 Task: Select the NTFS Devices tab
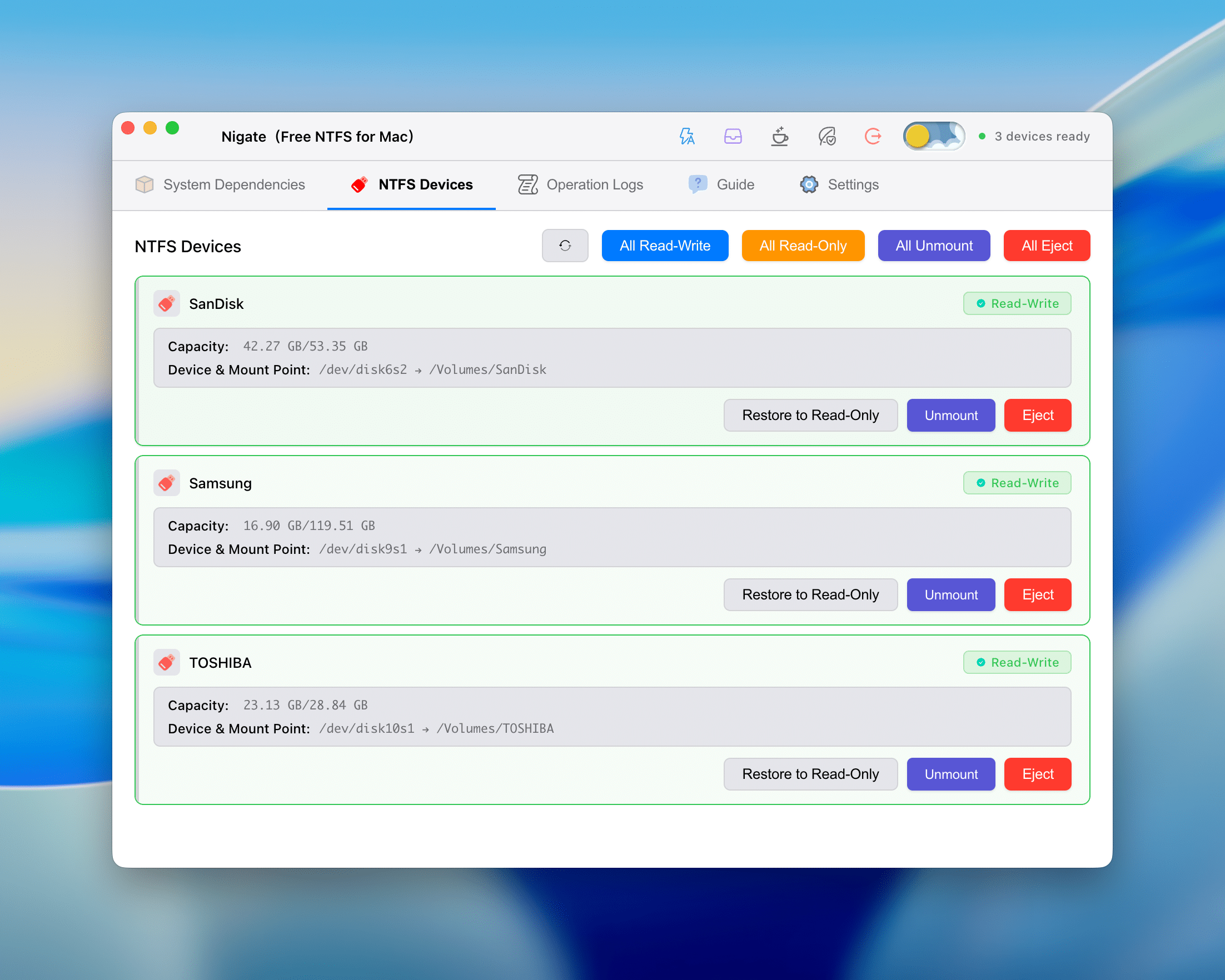(x=411, y=184)
